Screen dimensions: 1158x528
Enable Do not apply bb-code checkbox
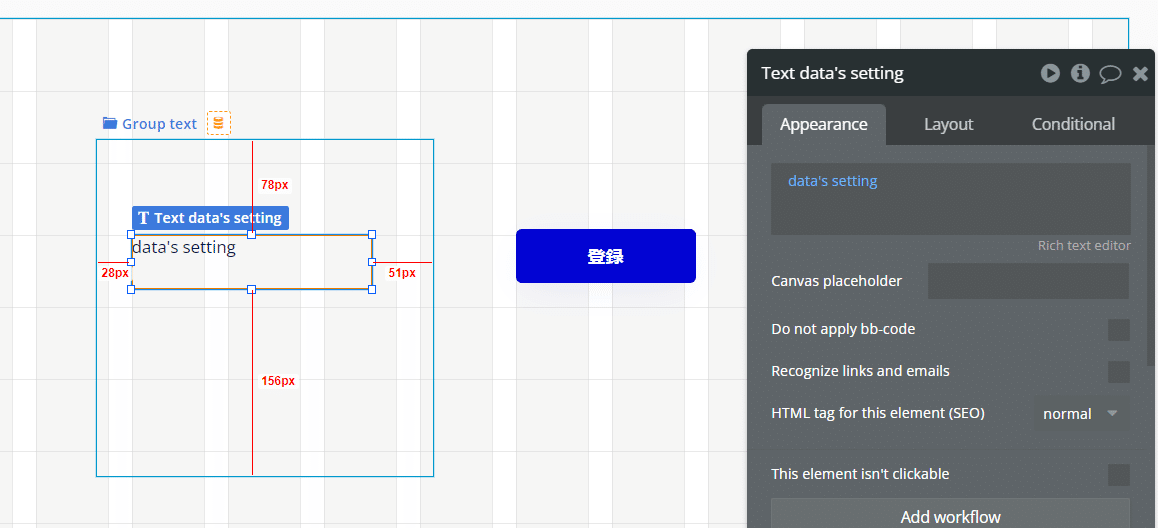coord(1118,329)
